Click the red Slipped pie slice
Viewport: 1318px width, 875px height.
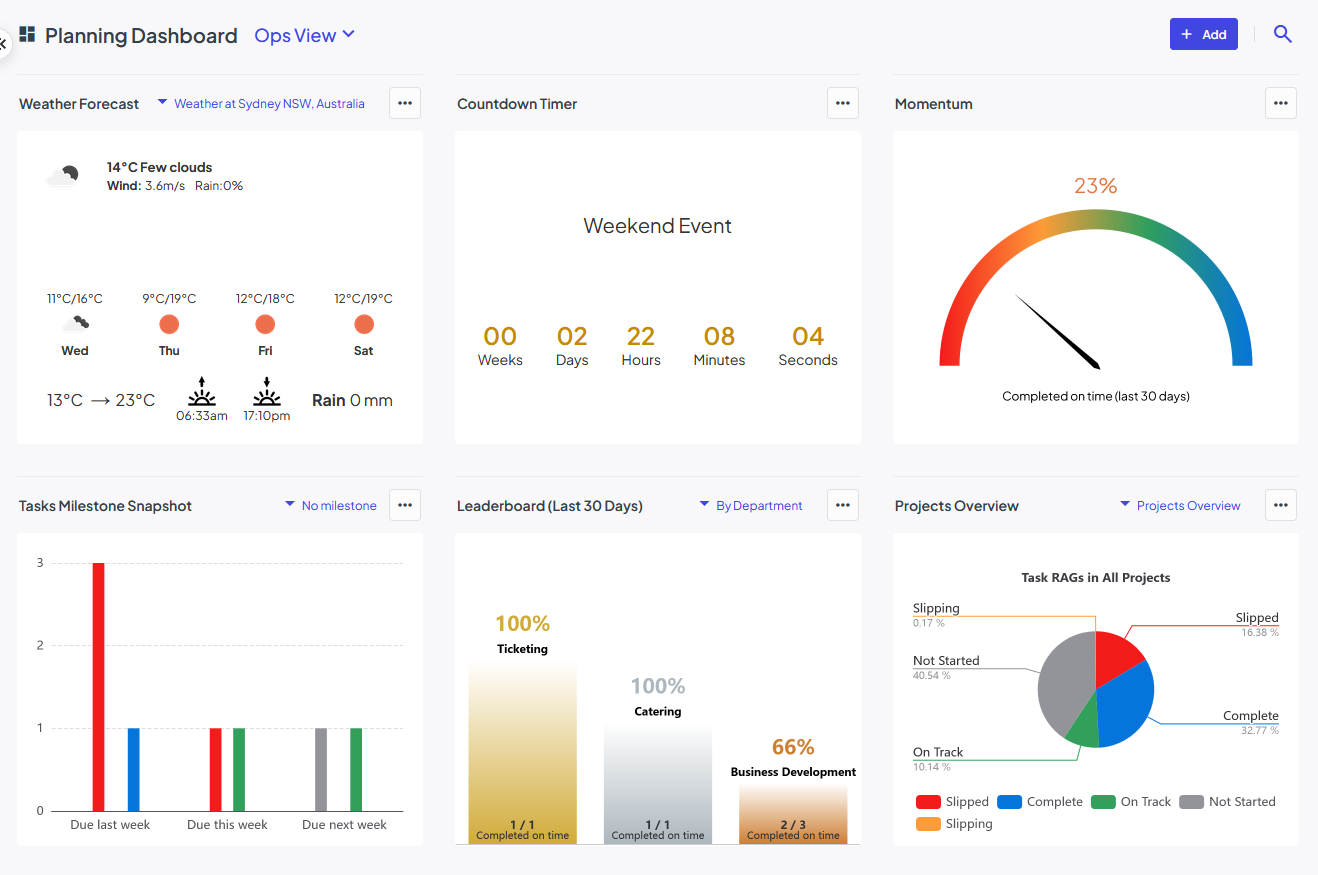point(1116,656)
